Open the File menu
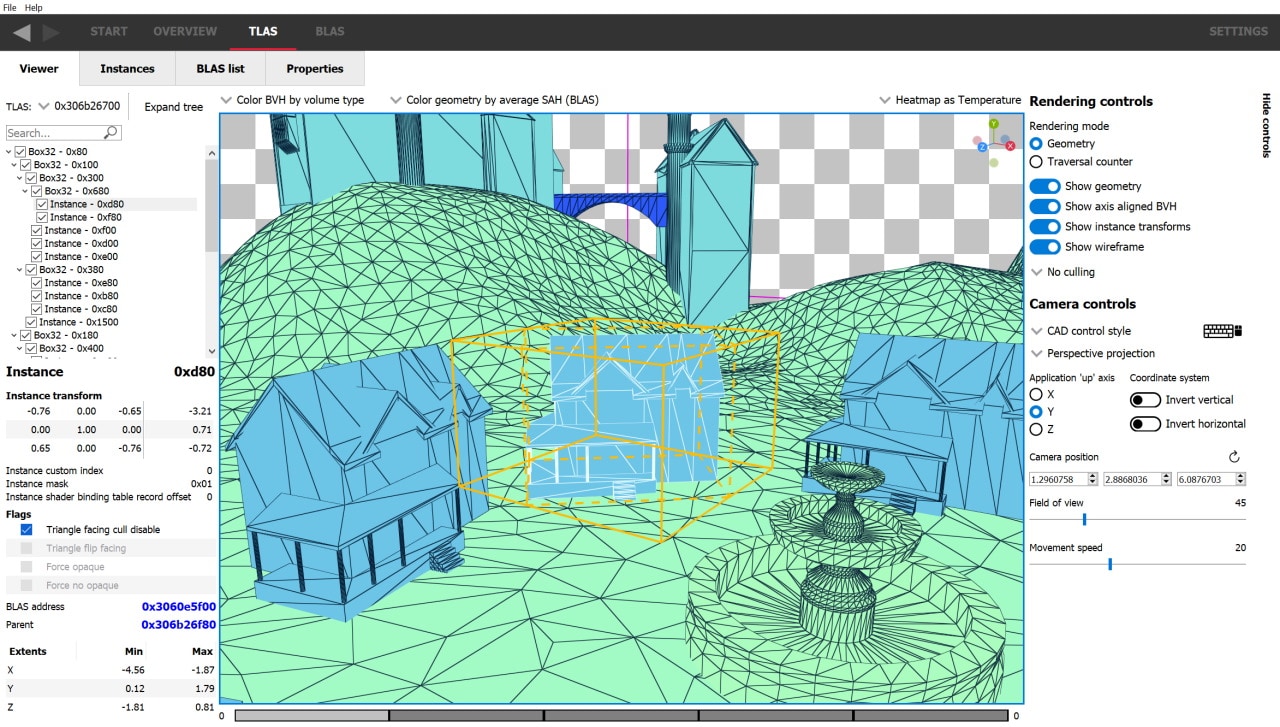Screen dimensions: 1280x727 coord(8,7)
